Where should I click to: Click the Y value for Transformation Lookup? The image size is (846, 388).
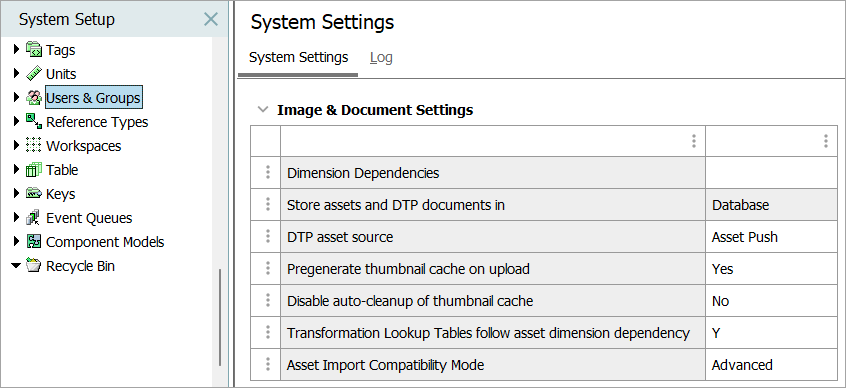coord(772,332)
